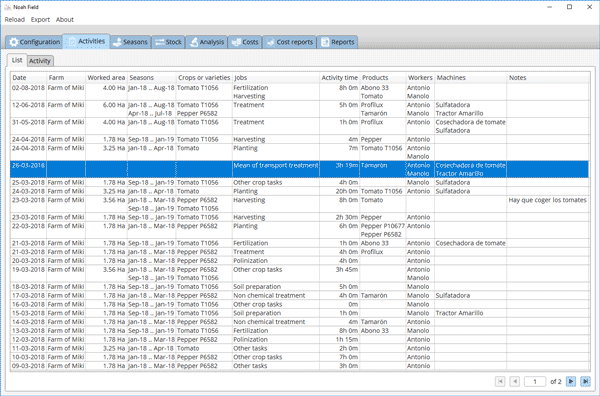This screenshot has width=600, height=396.
Task: Jump to last page arrow
Action: (x=585, y=381)
